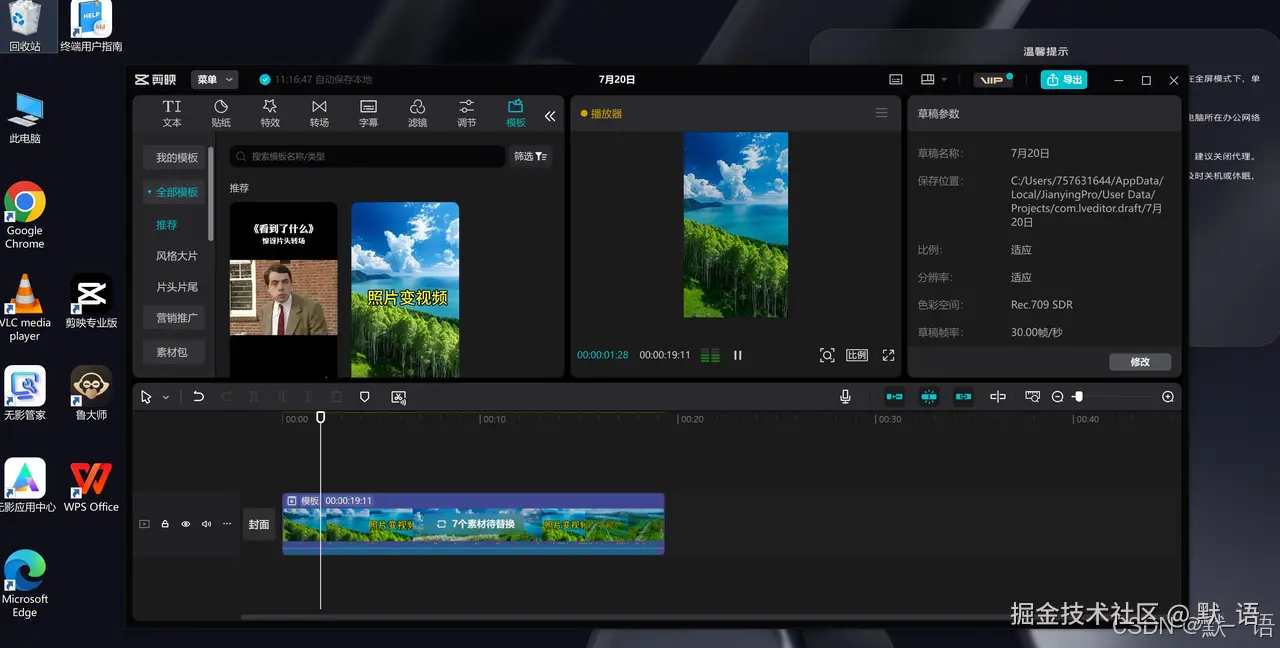
Task: Select the 风格大片 sidebar item
Action: pyautogui.click(x=177, y=256)
